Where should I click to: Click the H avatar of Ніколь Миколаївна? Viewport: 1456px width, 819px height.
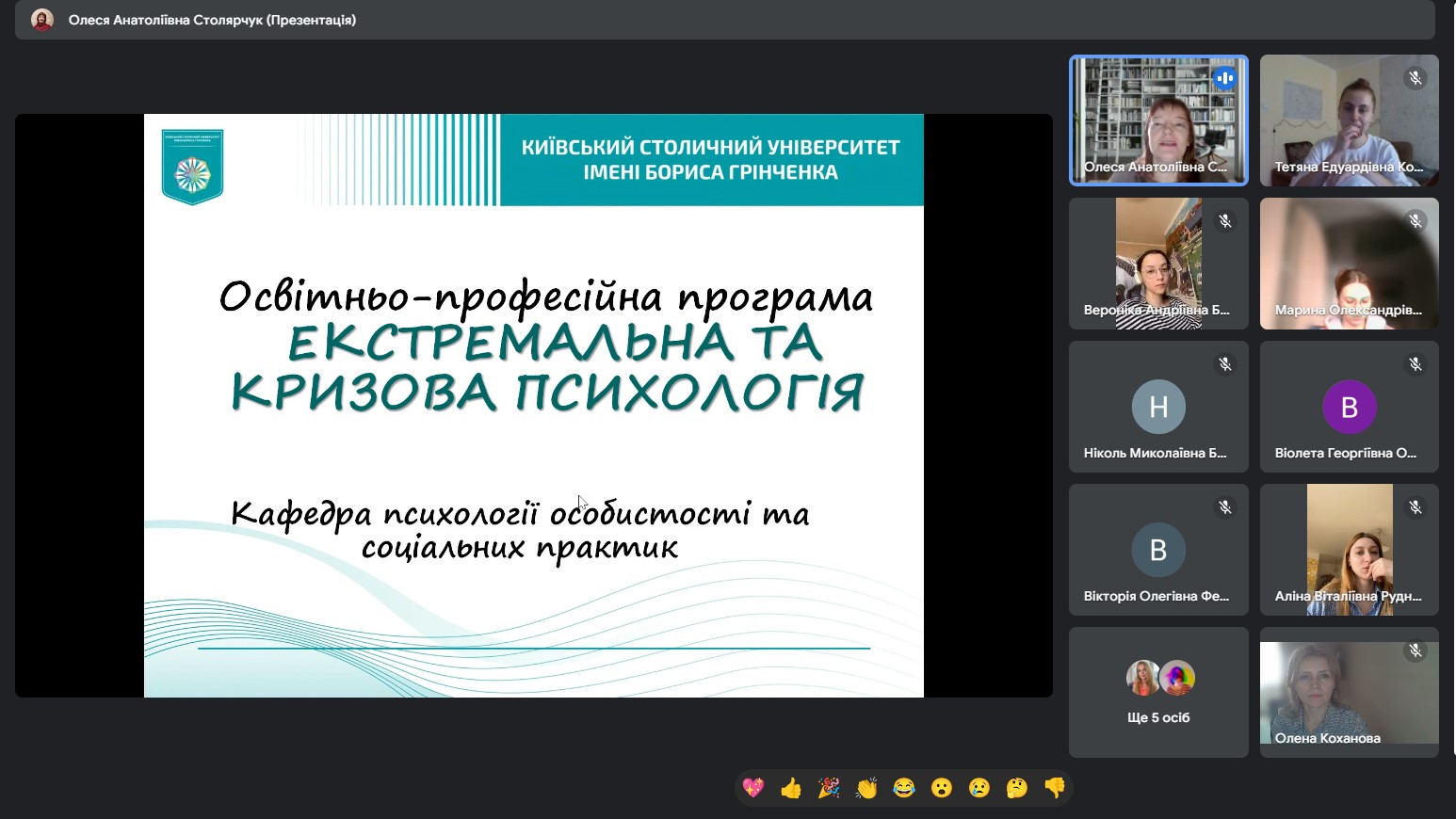(x=1158, y=407)
